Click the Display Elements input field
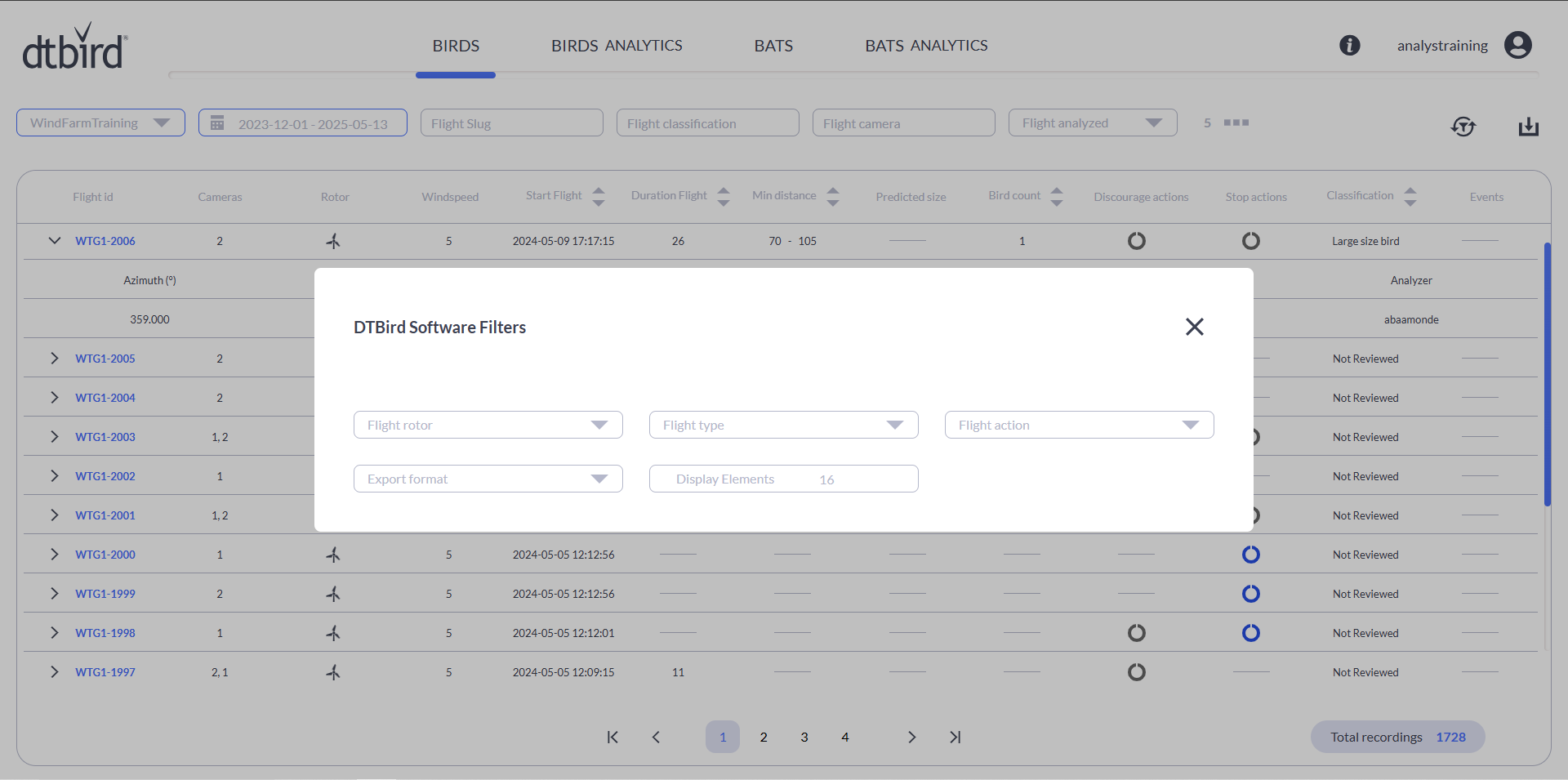Screen dimensions: 1568x780 click(783, 479)
